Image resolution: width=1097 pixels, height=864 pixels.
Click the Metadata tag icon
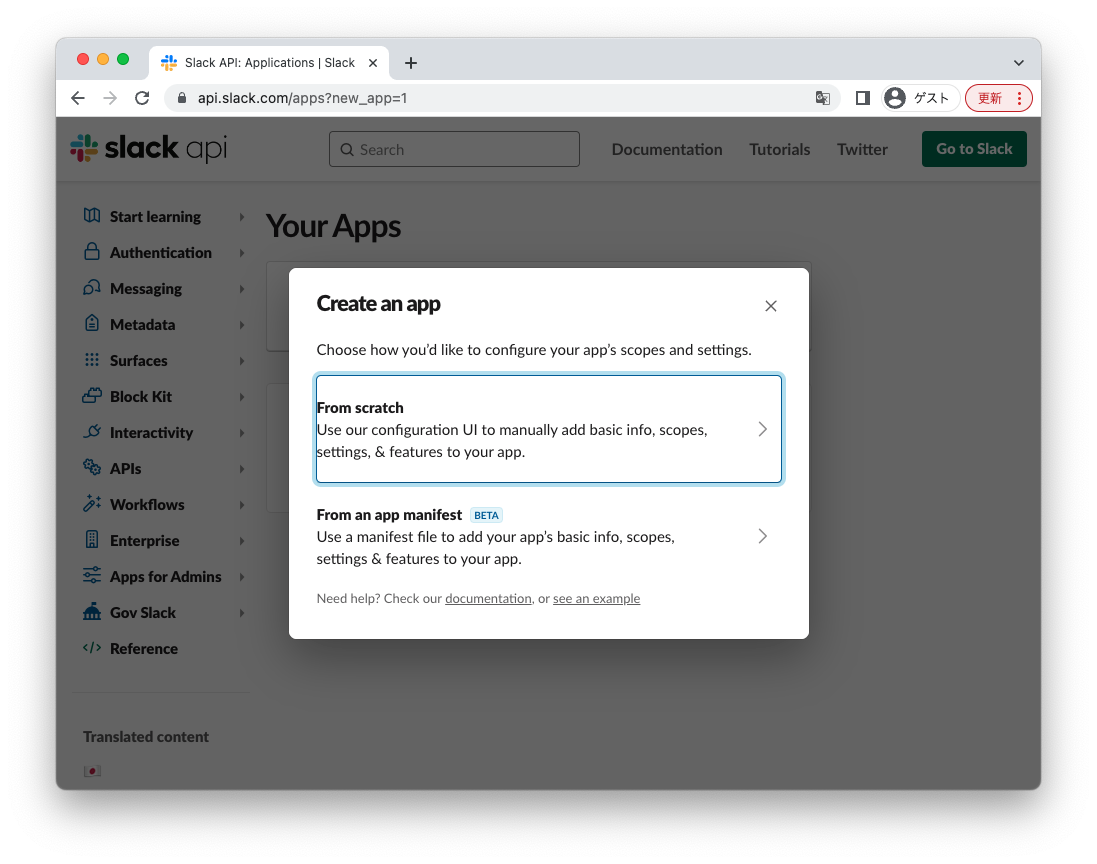coord(92,323)
